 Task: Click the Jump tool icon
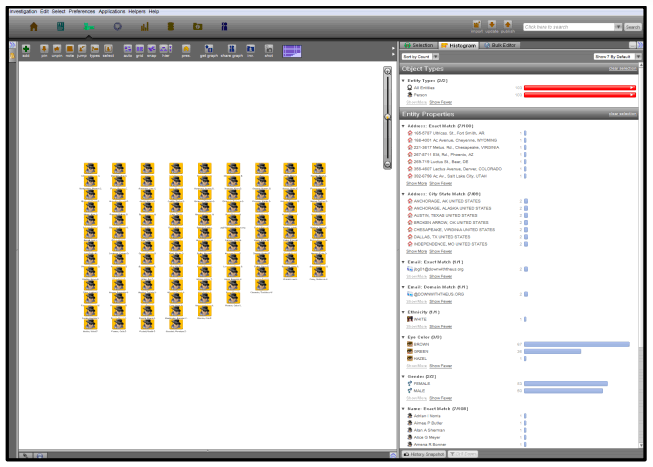tap(82, 49)
